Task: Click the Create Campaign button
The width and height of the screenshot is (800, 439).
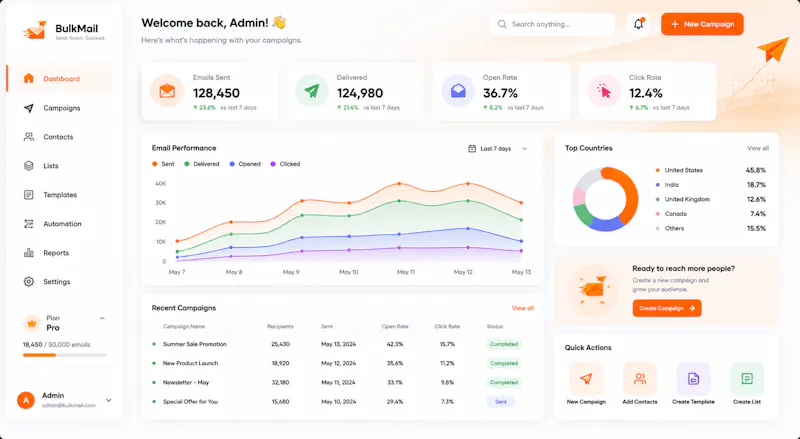Action: point(667,308)
